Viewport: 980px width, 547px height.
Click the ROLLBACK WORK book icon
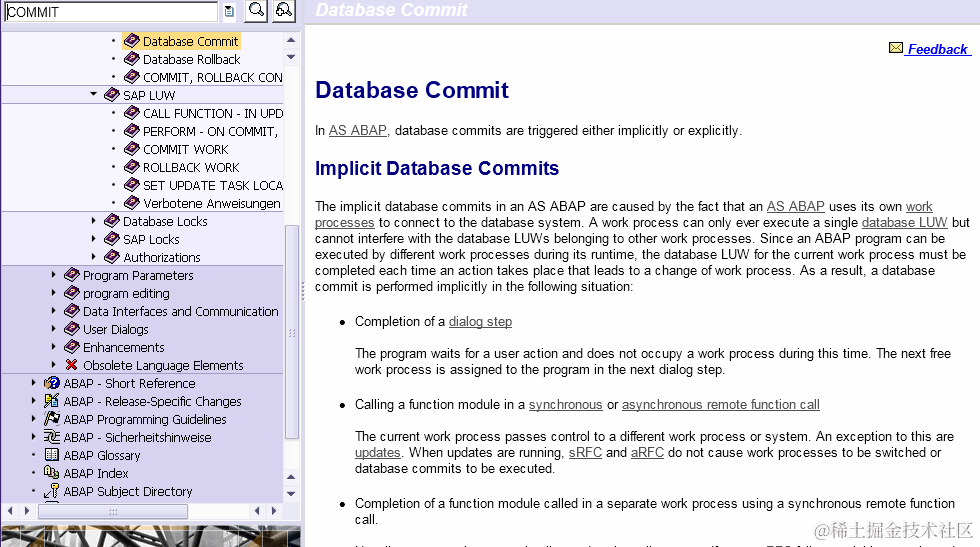[131, 167]
